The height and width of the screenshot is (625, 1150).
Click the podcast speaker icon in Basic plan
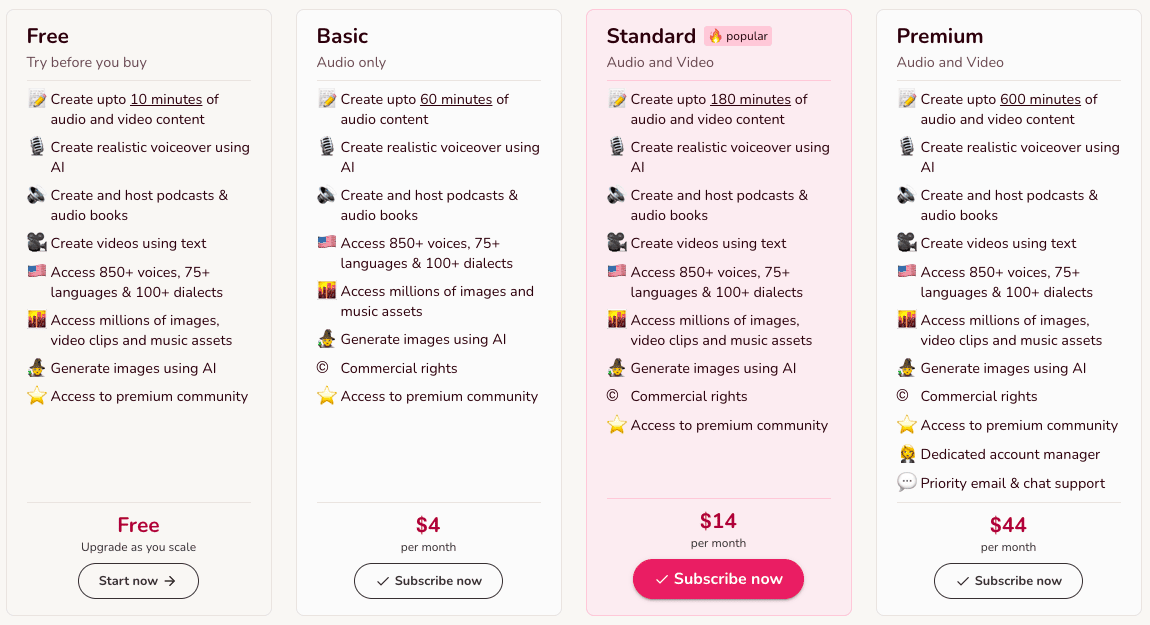point(326,195)
